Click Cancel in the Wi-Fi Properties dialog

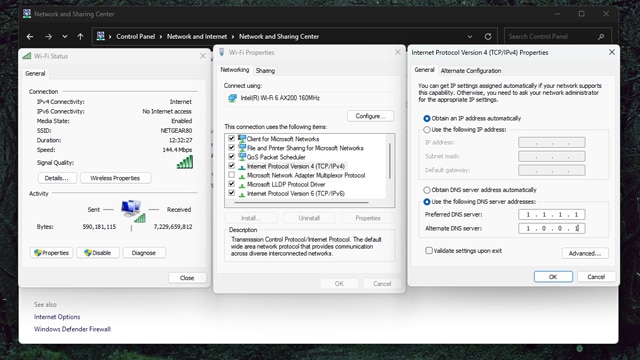tap(382, 284)
